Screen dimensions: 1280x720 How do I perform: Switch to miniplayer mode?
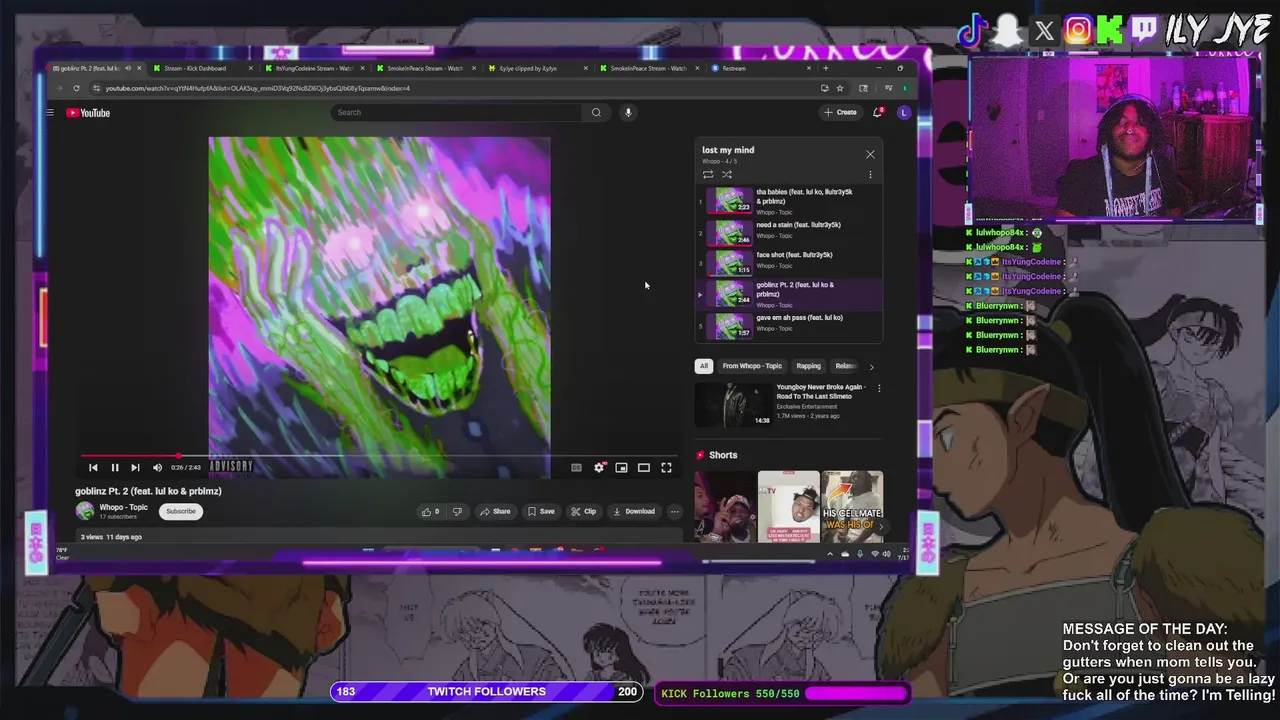621,467
